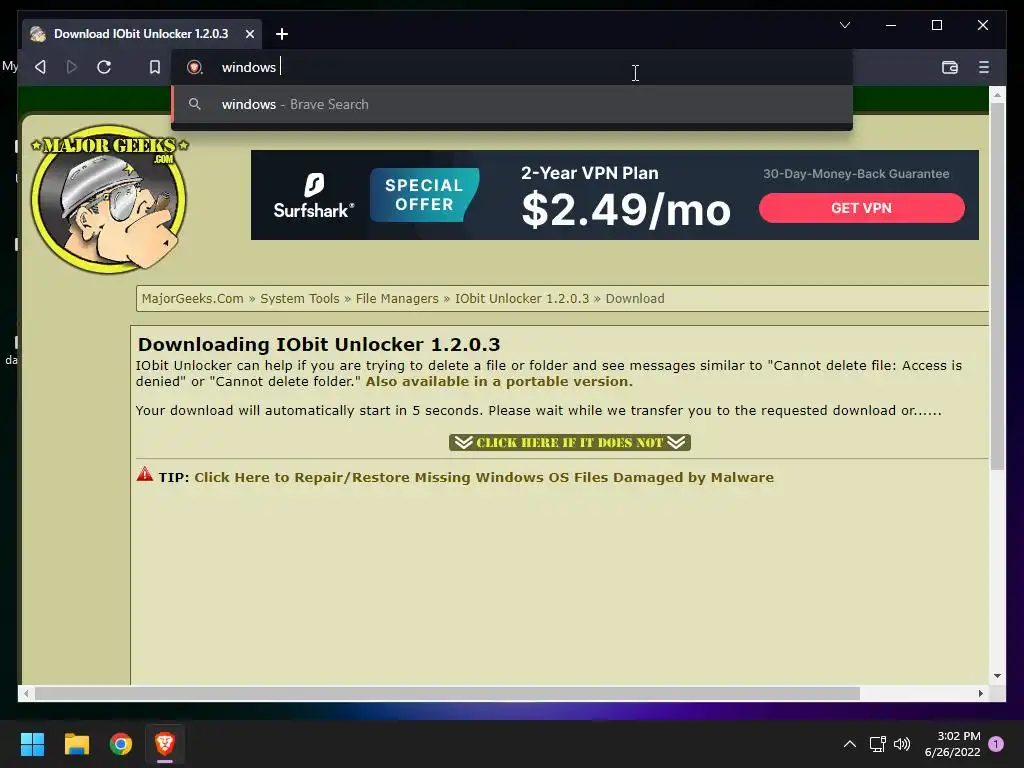Viewport: 1024px width, 768px height.
Task: Open the MajorGeeks.Com breadcrumb link
Action: click(x=193, y=298)
